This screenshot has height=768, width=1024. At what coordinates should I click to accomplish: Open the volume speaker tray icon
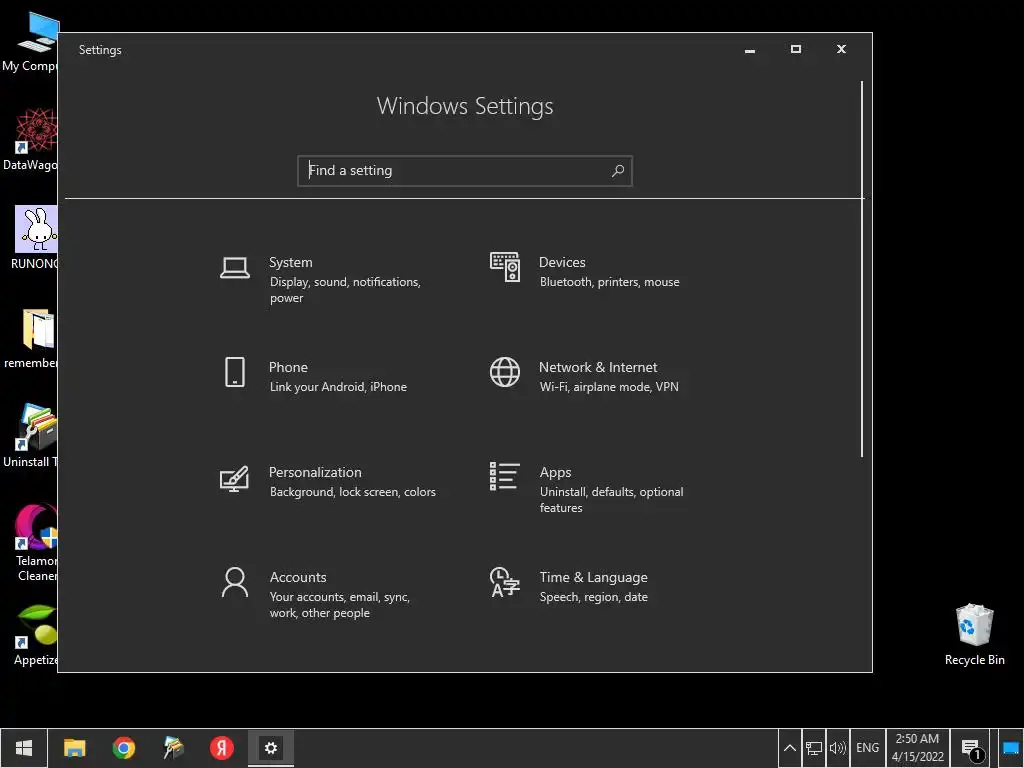(x=837, y=748)
